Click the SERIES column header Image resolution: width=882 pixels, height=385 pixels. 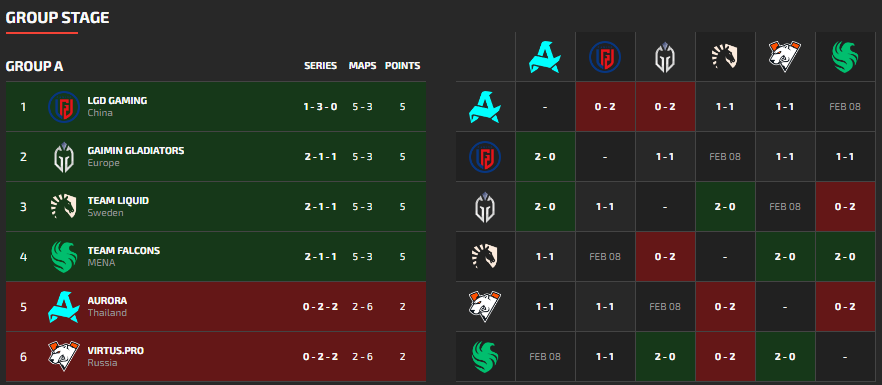(321, 66)
